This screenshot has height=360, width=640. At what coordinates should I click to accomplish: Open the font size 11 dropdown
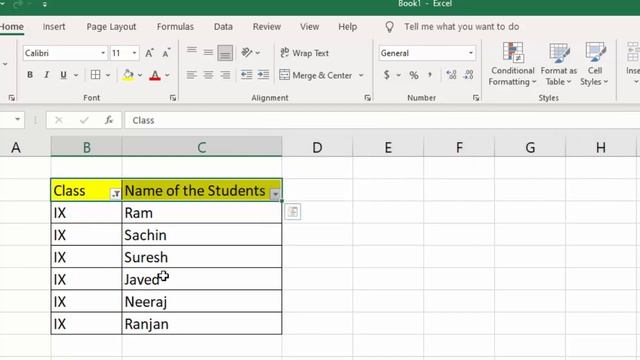click(x=134, y=53)
